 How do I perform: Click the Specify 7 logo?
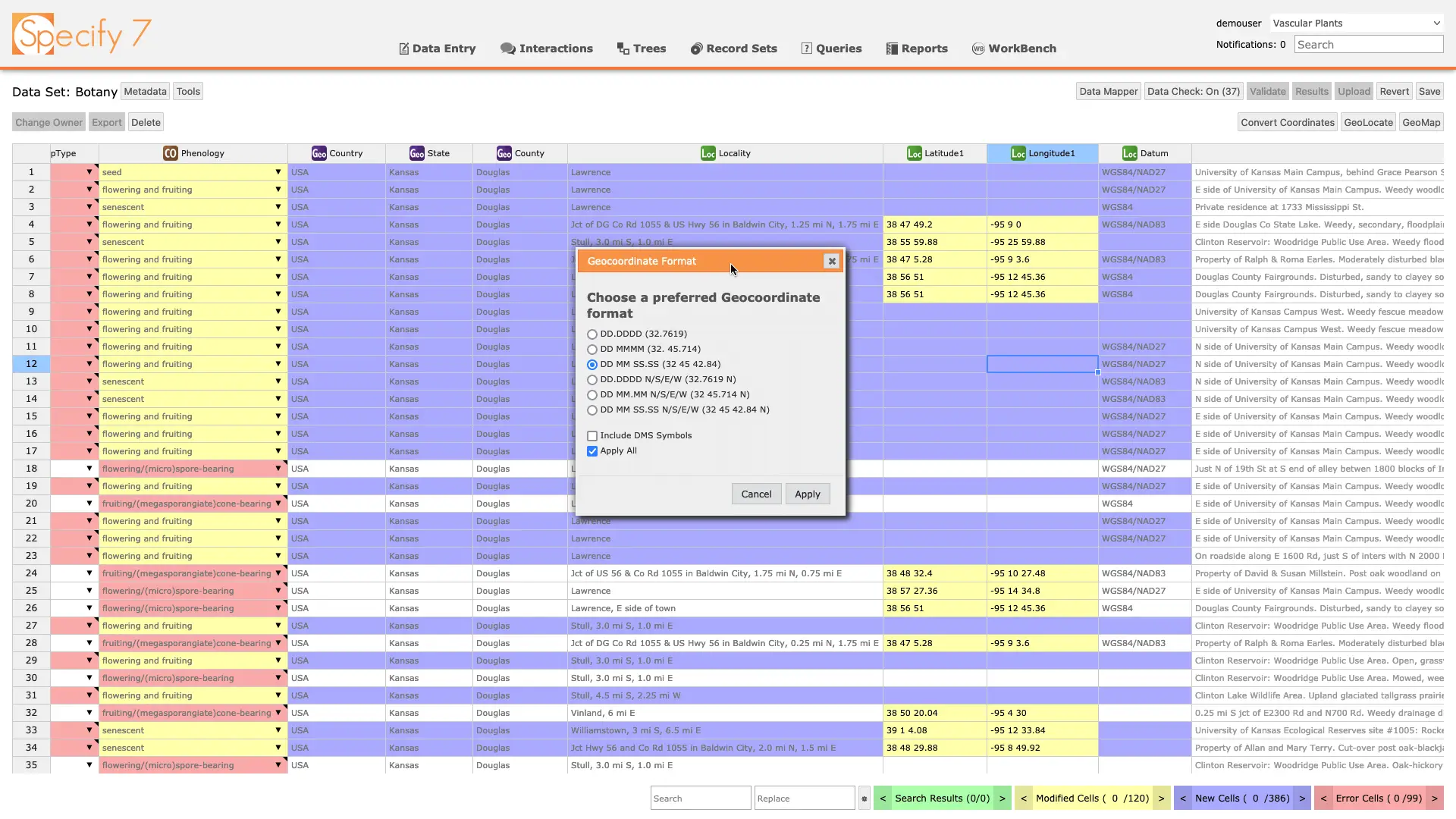pos(81,34)
